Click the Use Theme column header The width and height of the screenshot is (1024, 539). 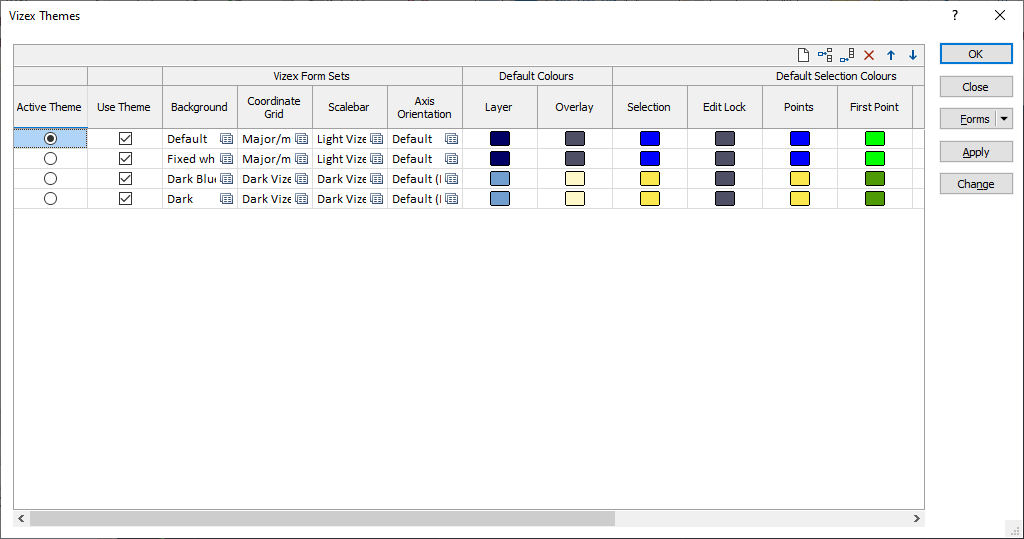click(124, 107)
